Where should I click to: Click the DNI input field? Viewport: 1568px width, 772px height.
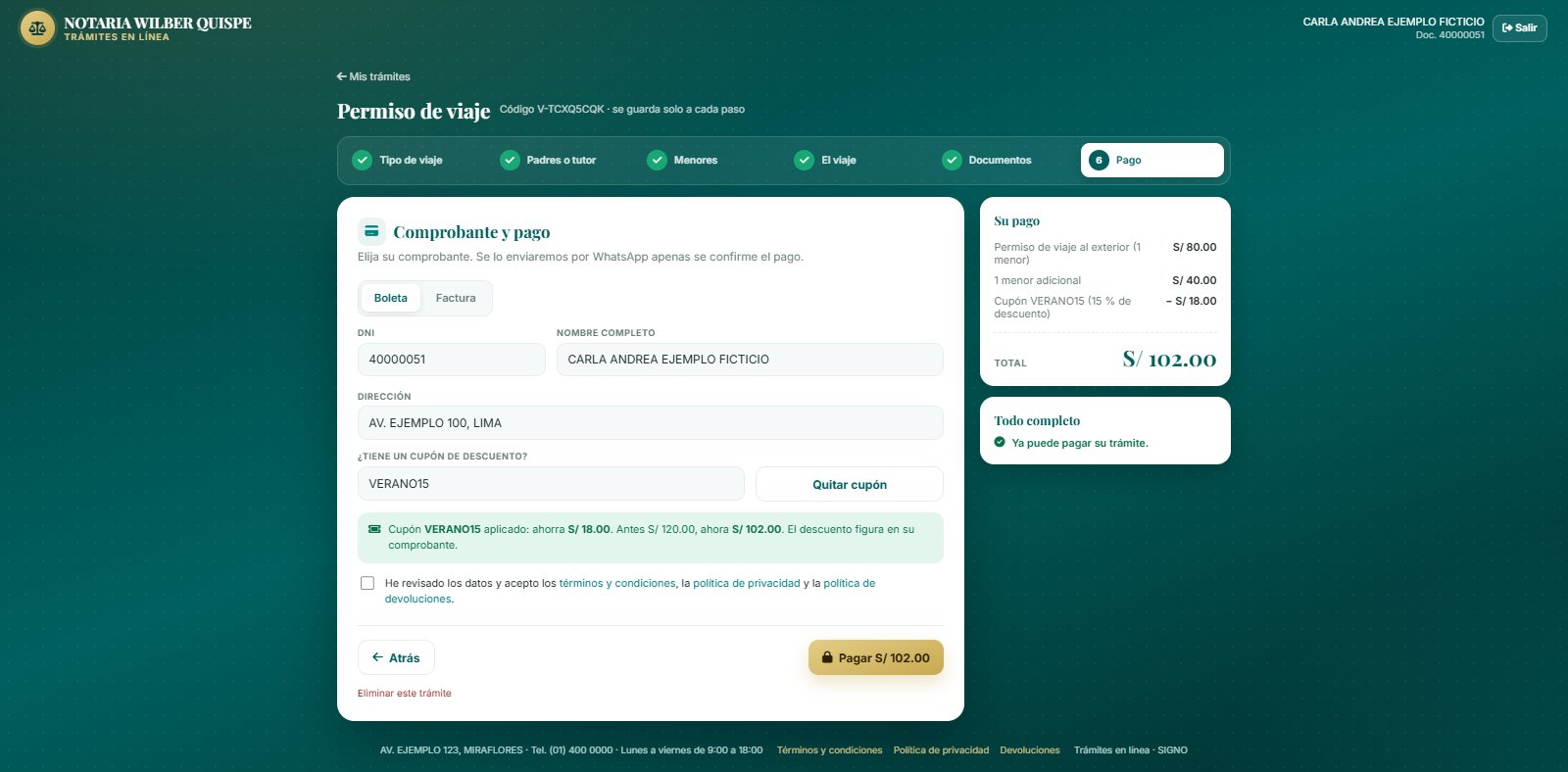tap(452, 360)
